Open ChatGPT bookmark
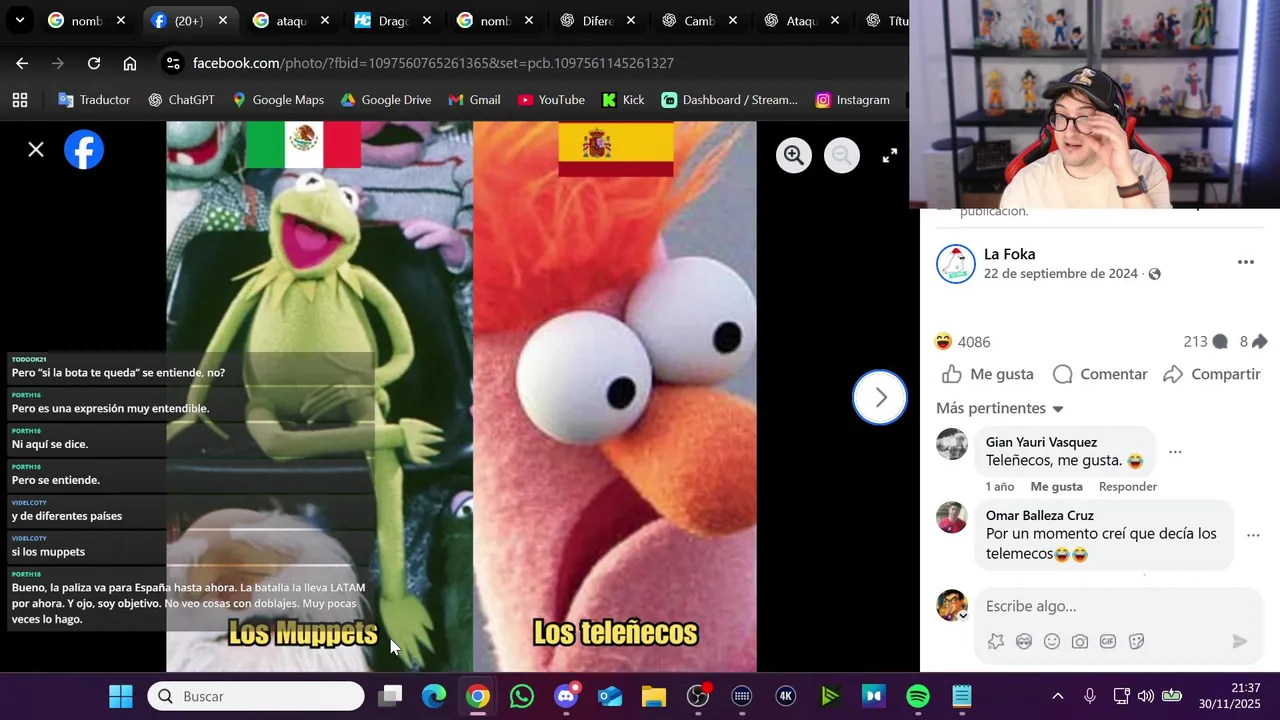 point(181,100)
